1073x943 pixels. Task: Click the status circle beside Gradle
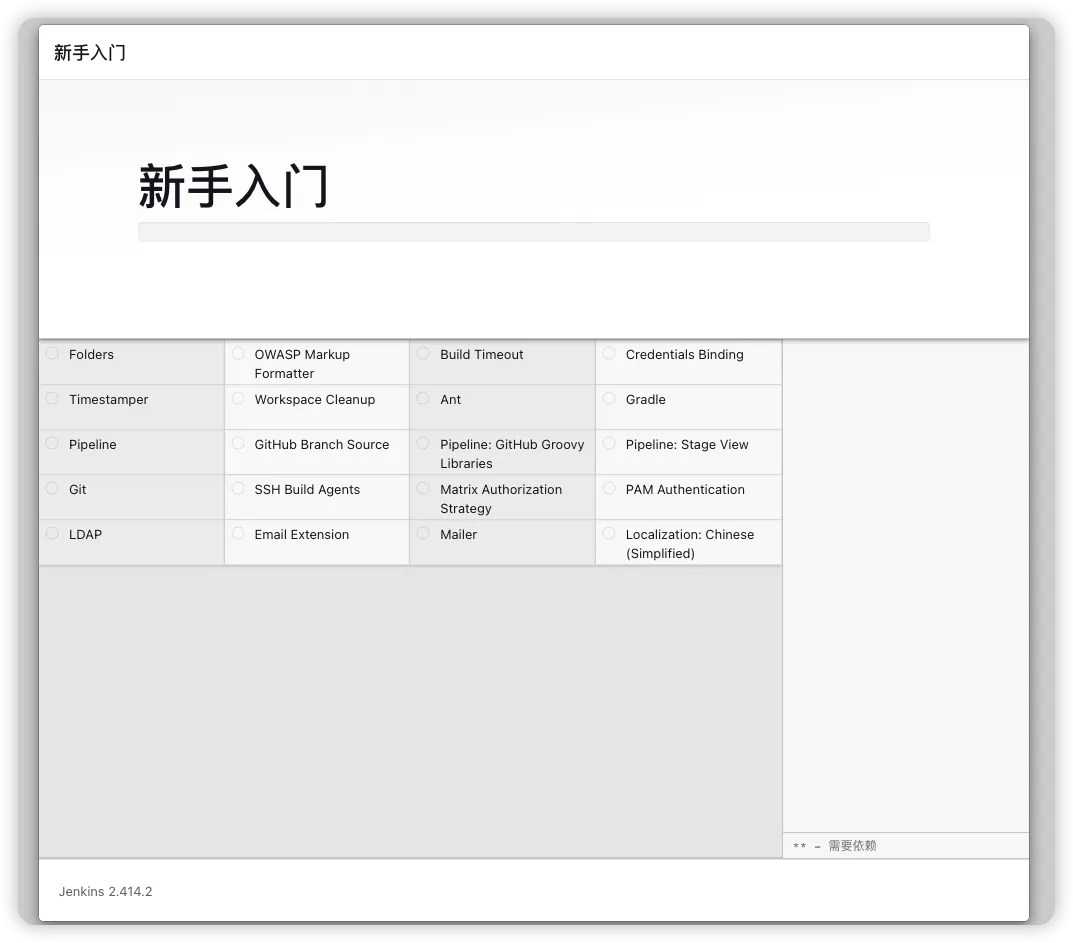point(609,398)
